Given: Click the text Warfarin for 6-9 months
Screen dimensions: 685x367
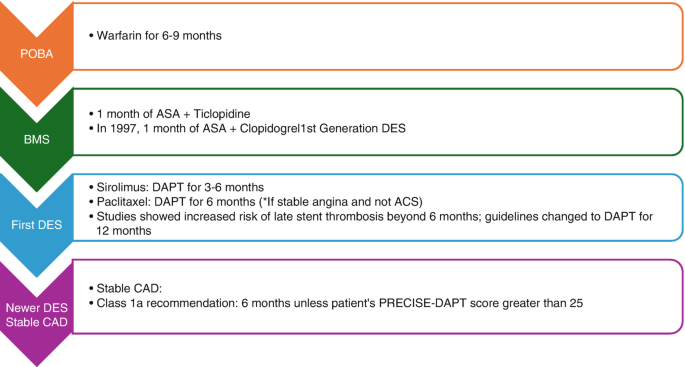Looking at the screenshot, I should [159, 35].
